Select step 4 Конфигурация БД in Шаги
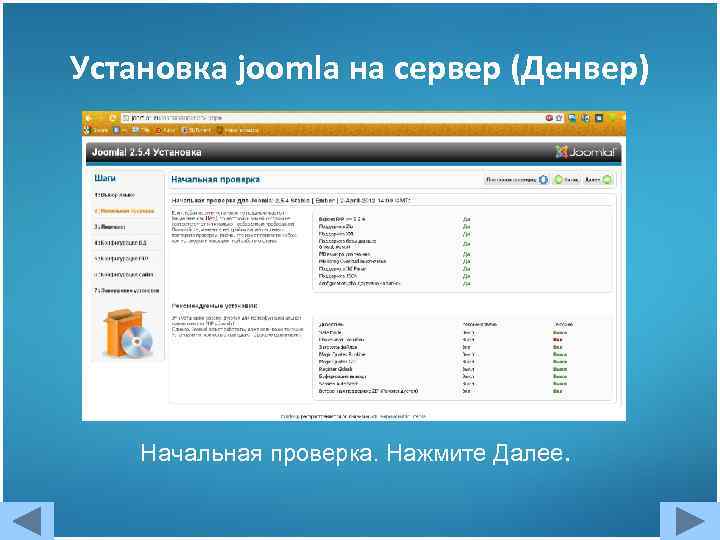 point(120,242)
